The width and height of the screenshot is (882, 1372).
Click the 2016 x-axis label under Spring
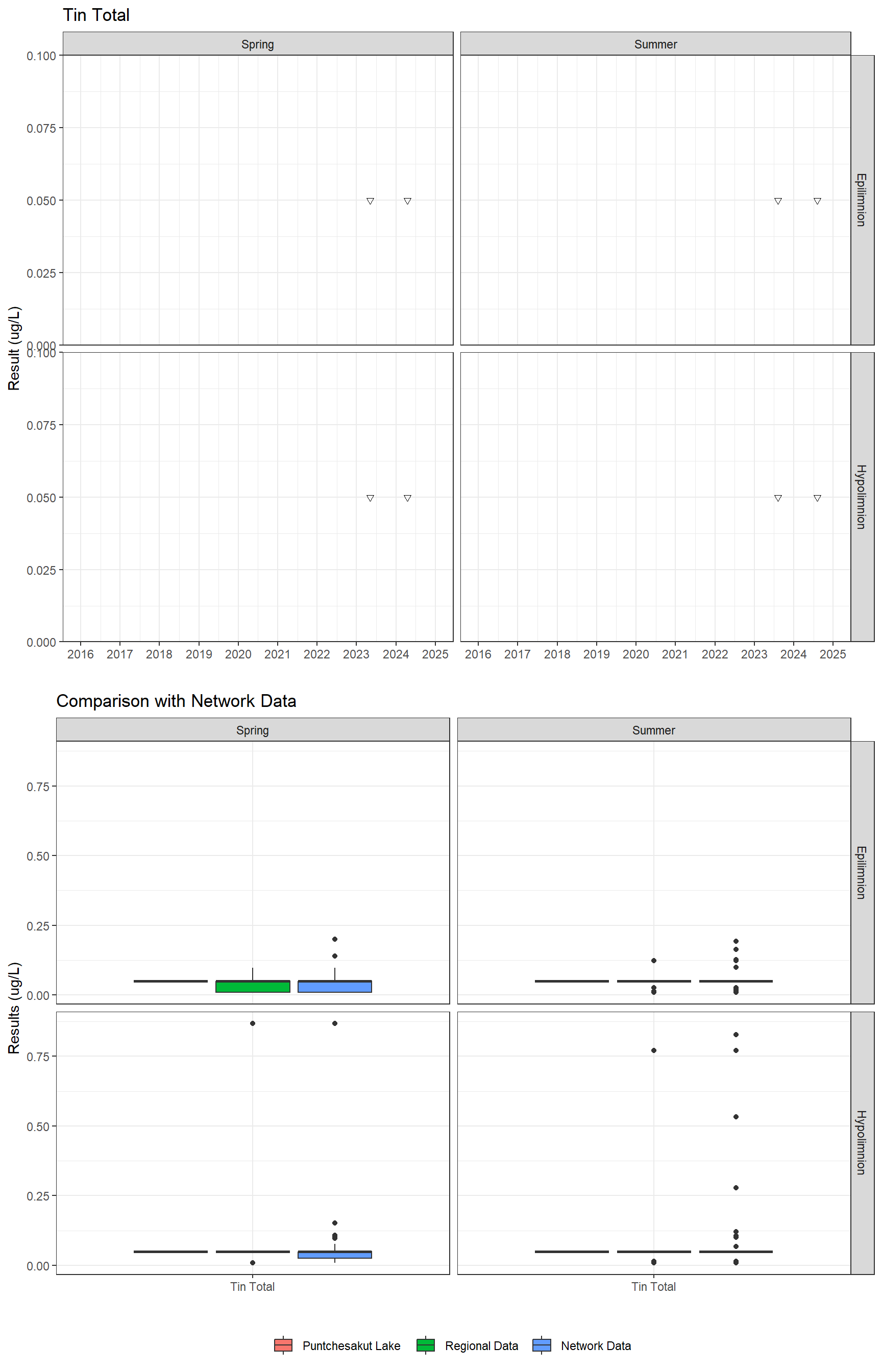[x=80, y=654]
